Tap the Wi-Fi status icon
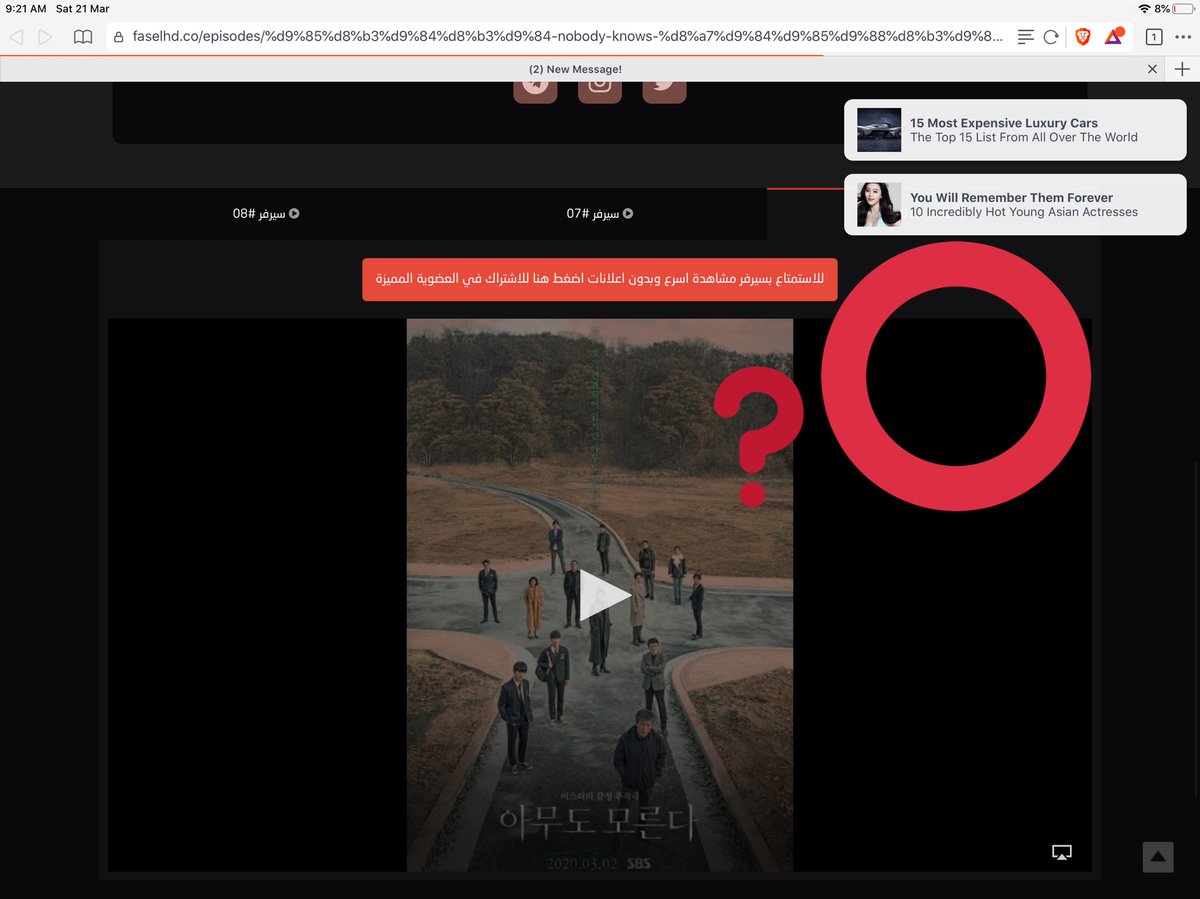This screenshot has width=1200, height=899. point(1144,8)
